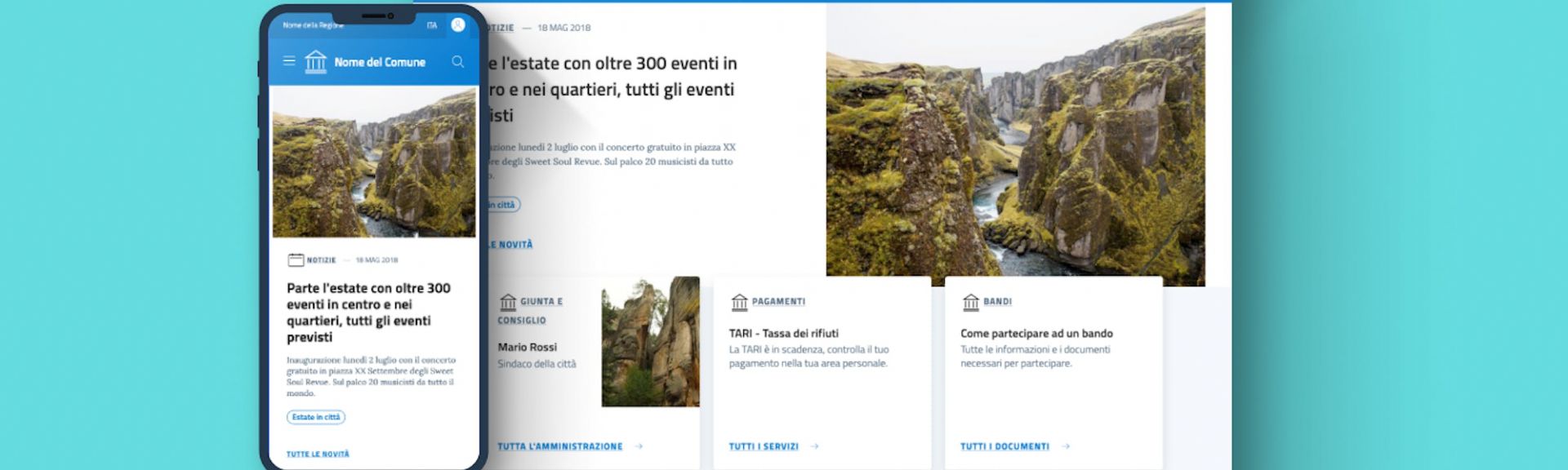Click the Giunta e Consiglio building icon
The height and width of the screenshot is (470, 1568).
(508, 302)
